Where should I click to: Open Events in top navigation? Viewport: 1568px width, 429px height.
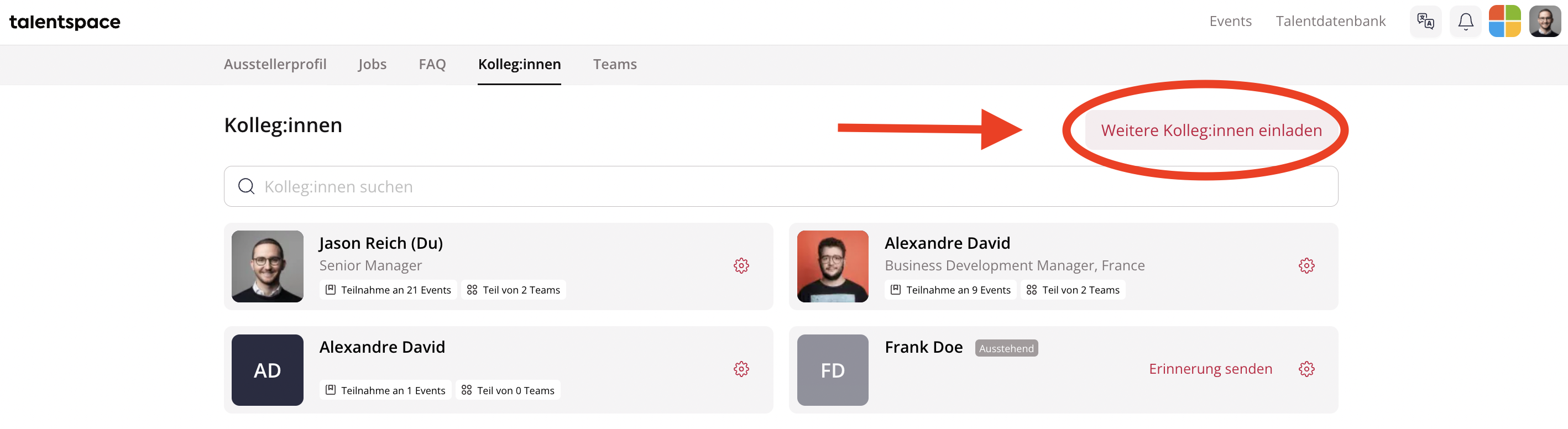pyautogui.click(x=1230, y=22)
